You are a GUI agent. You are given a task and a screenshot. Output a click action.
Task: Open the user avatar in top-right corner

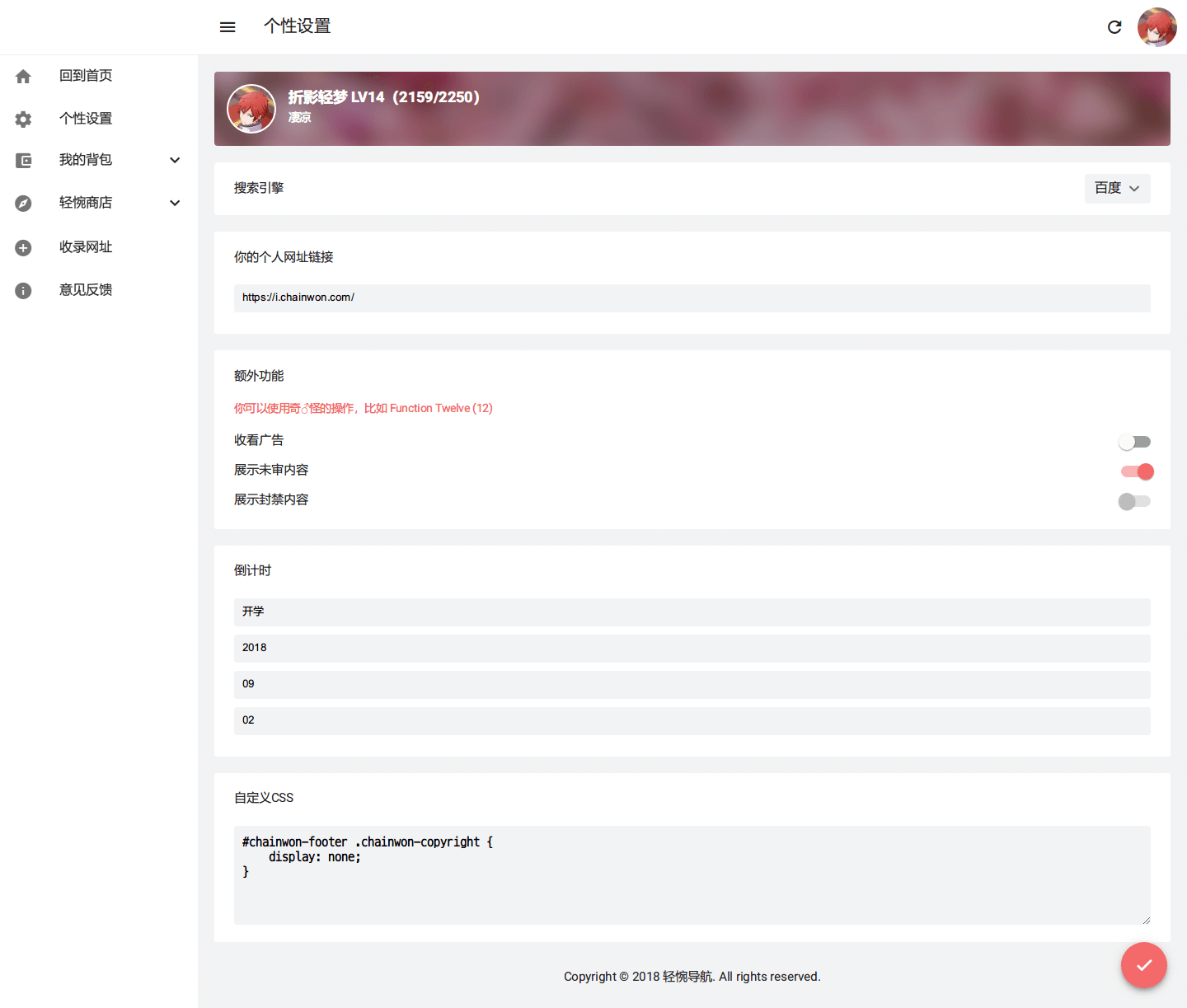tap(1157, 27)
